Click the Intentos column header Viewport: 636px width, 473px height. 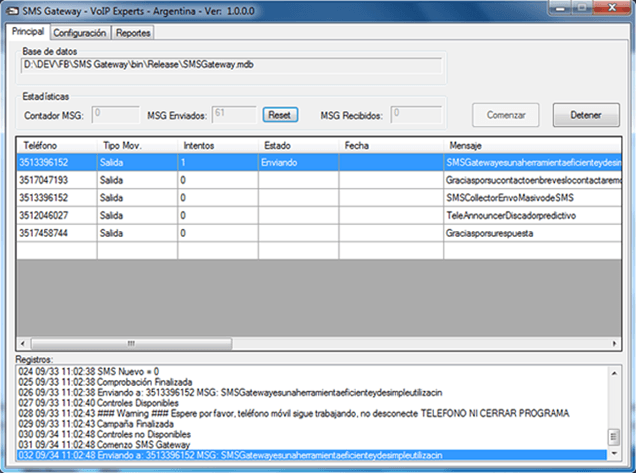[218, 146]
